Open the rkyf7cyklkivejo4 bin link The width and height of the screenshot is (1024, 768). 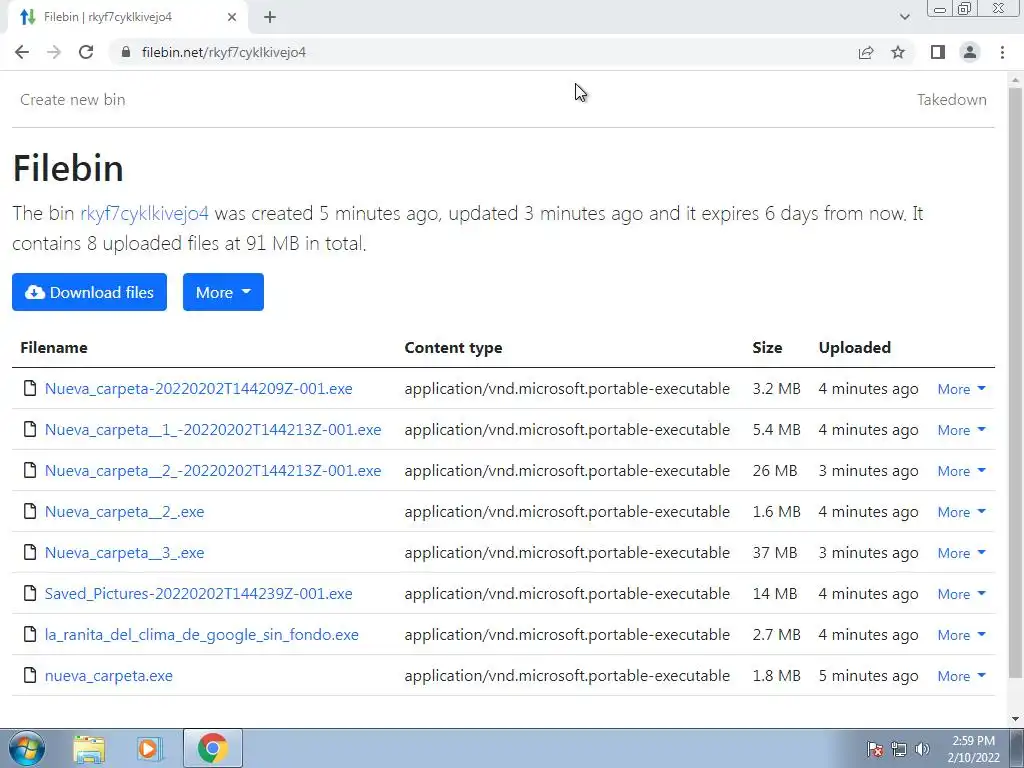click(x=144, y=214)
